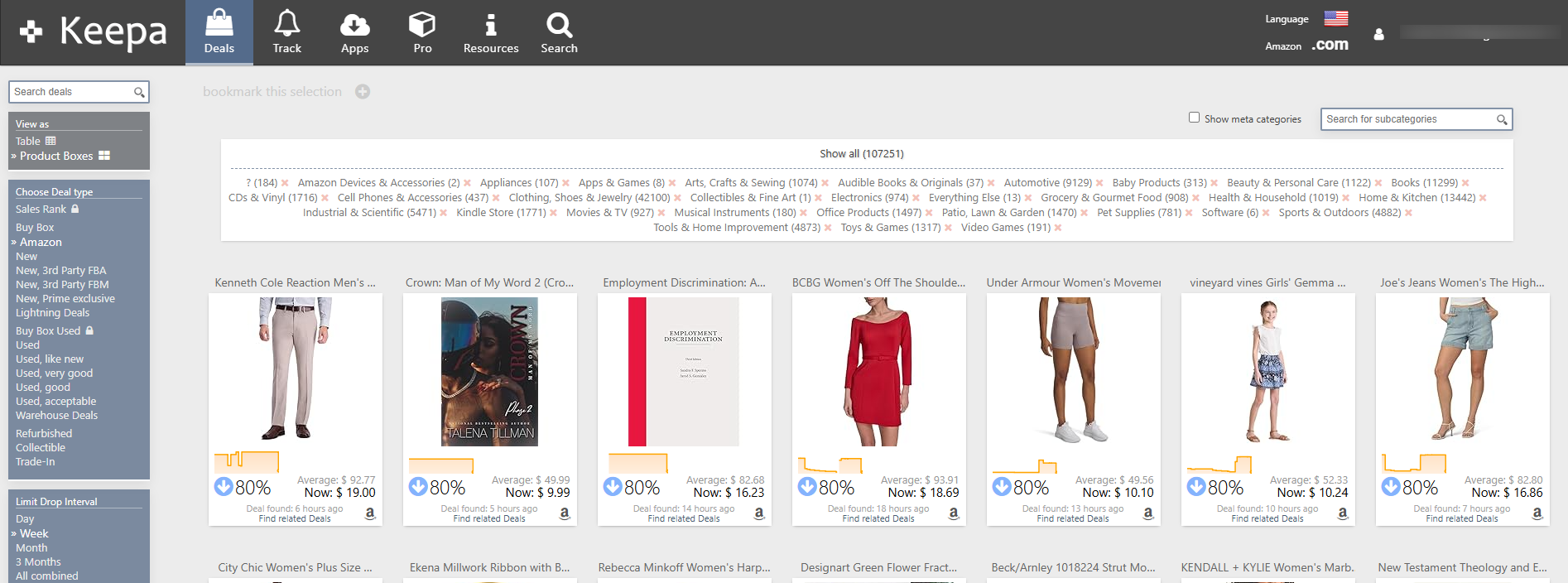This screenshot has width=1568, height=583.
Task: Switch view to Table grid icon
Action: pyautogui.click(x=51, y=141)
